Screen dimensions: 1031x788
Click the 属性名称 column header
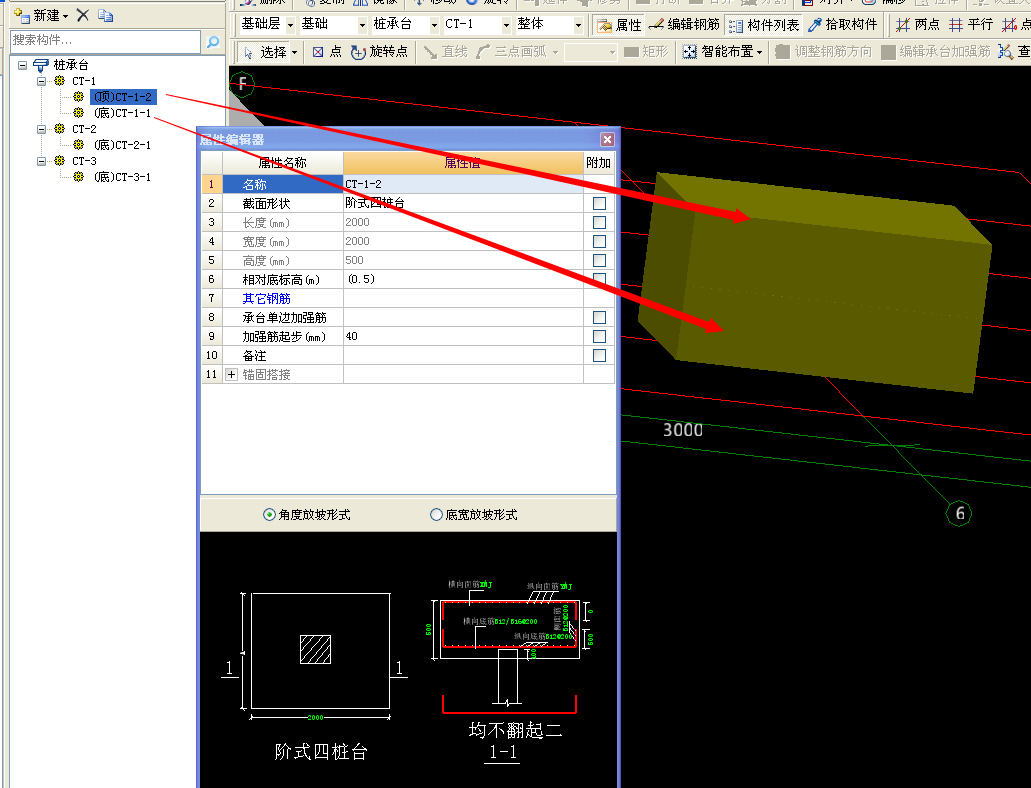coord(283,162)
